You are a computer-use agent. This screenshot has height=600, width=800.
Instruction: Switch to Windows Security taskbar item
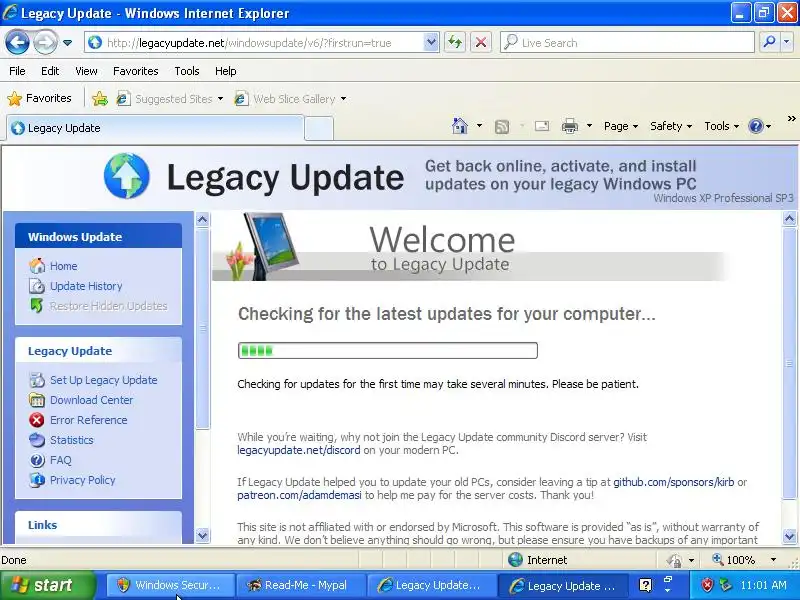pos(170,585)
